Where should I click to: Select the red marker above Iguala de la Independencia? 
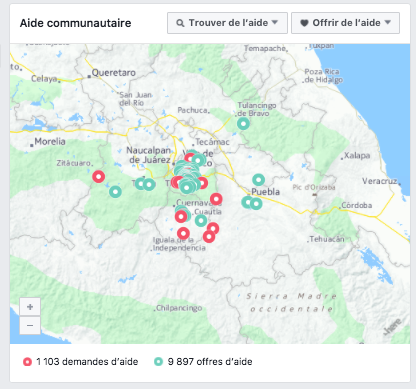pyautogui.click(x=183, y=233)
